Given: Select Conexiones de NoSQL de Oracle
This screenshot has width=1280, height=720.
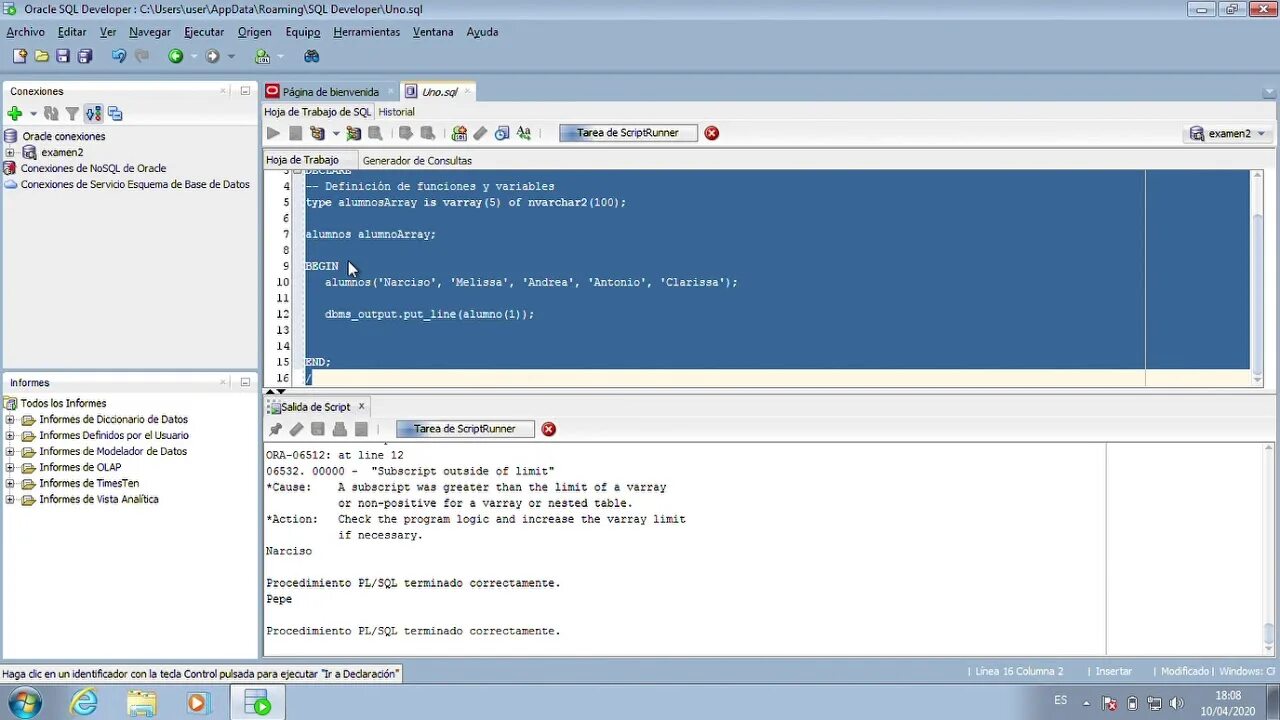Looking at the screenshot, I should 93,168.
